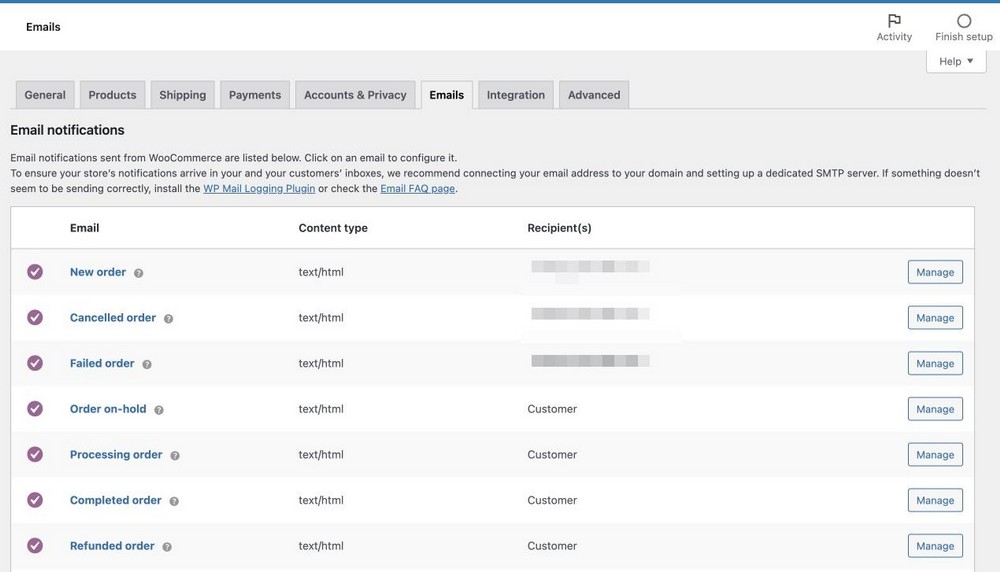The image size is (1000, 572).
Task: Click text/html in the Completed order row
Action: coord(321,500)
